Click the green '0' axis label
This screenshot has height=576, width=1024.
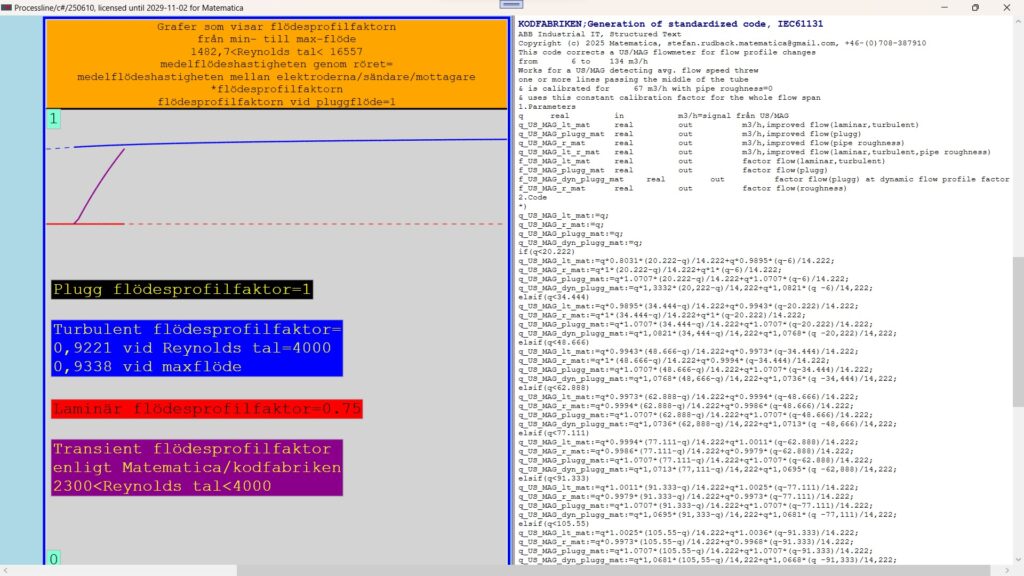(54, 558)
